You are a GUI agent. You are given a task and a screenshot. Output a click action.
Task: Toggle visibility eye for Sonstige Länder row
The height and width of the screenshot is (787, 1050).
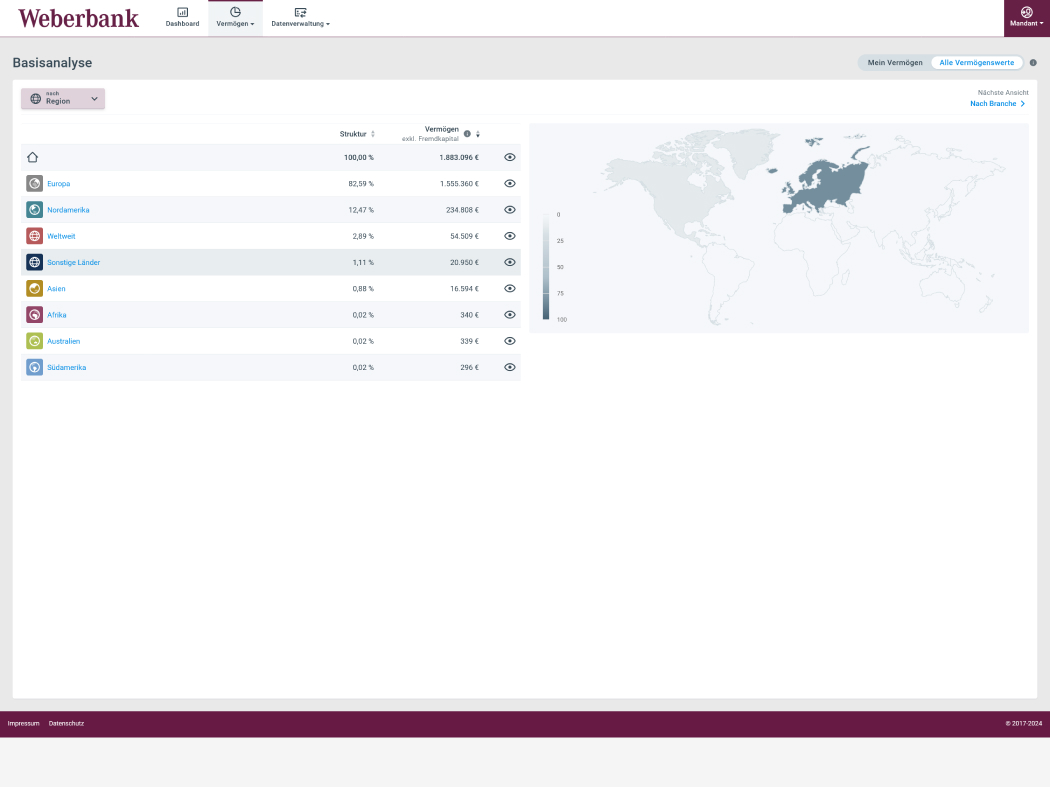pos(510,262)
